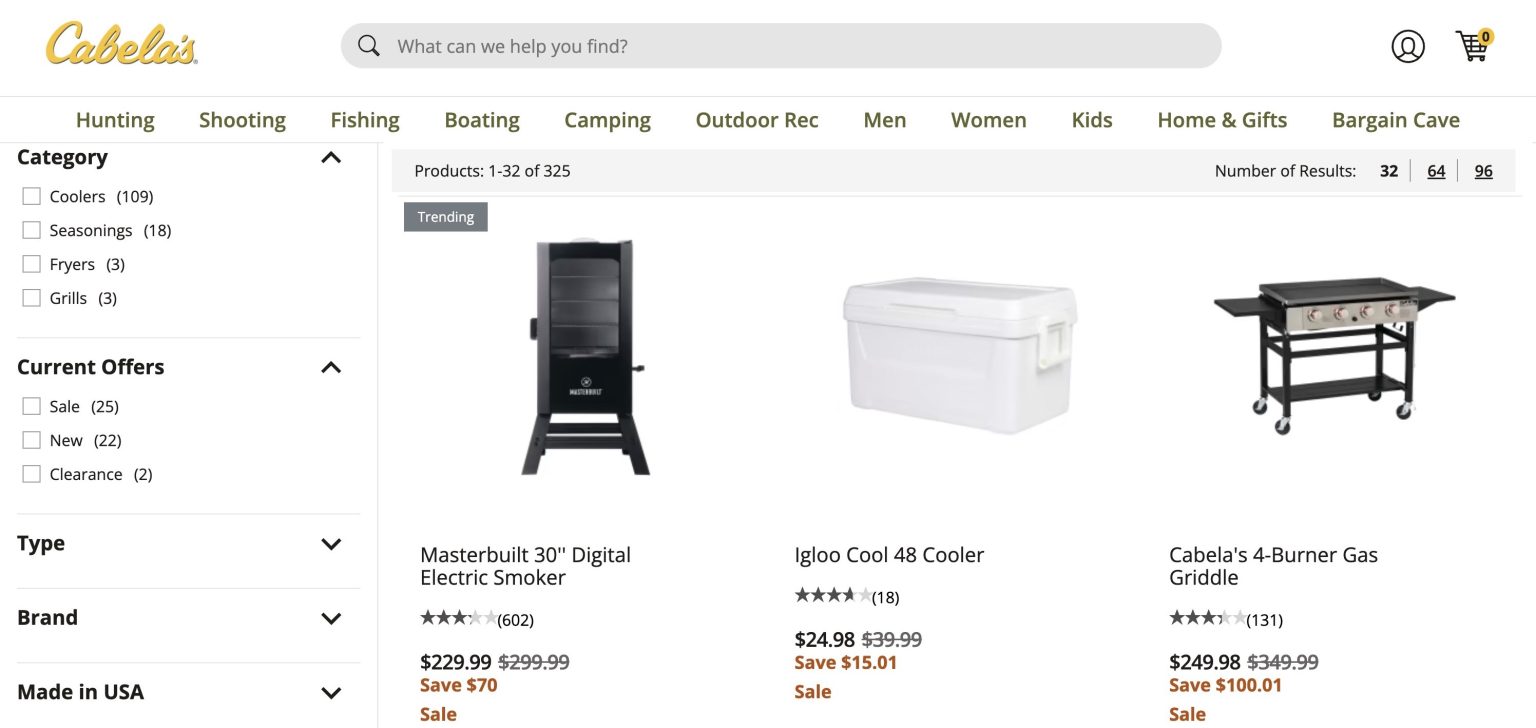The image size is (1536, 728).
Task: Click the Cabela's logo
Action: [120, 44]
